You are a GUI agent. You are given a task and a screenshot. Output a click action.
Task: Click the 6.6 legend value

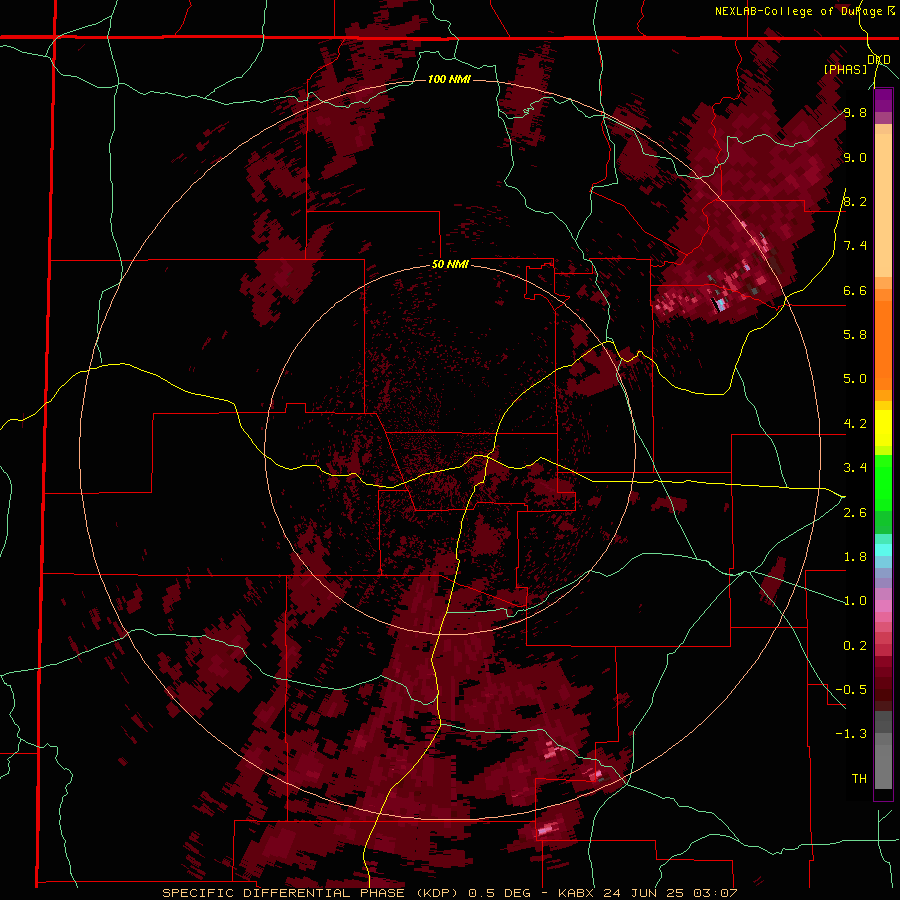coord(855,290)
